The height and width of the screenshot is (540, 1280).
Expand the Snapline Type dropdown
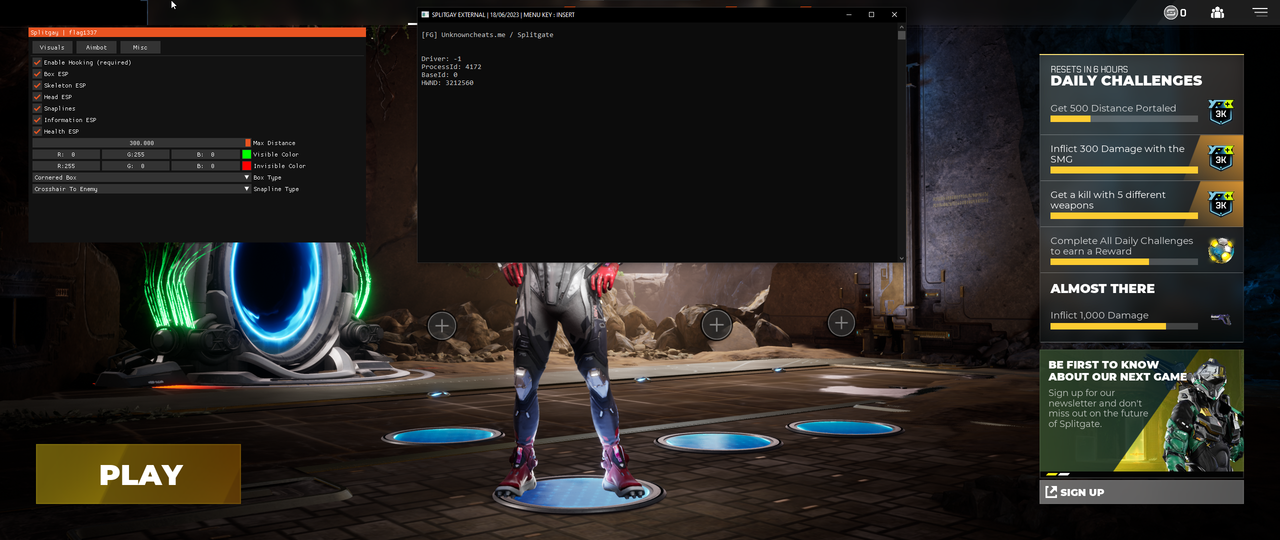pos(142,189)
